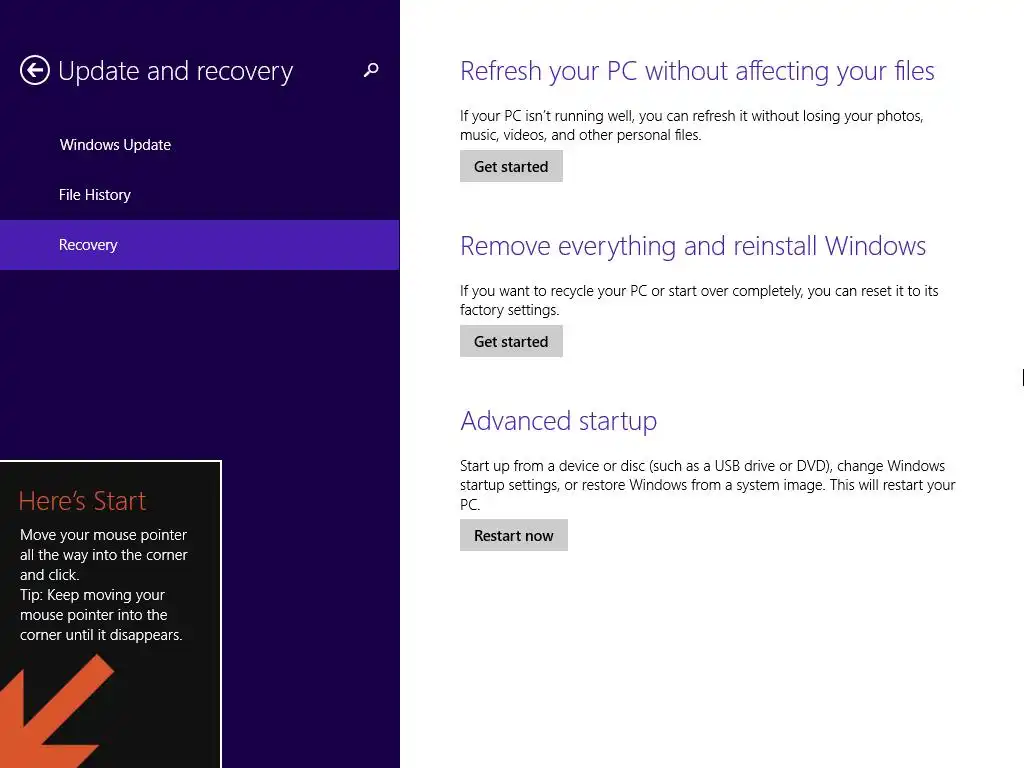Click Get started under Remove everything

pos(511,342)
